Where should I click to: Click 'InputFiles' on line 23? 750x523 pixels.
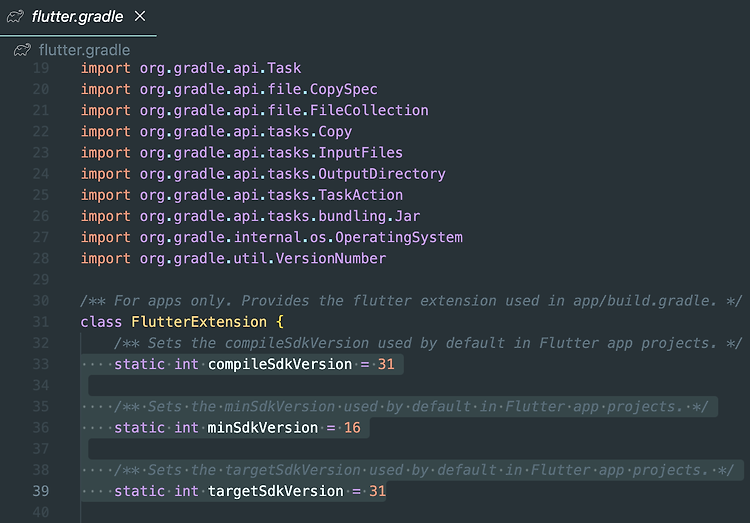(x=361, y=153)
